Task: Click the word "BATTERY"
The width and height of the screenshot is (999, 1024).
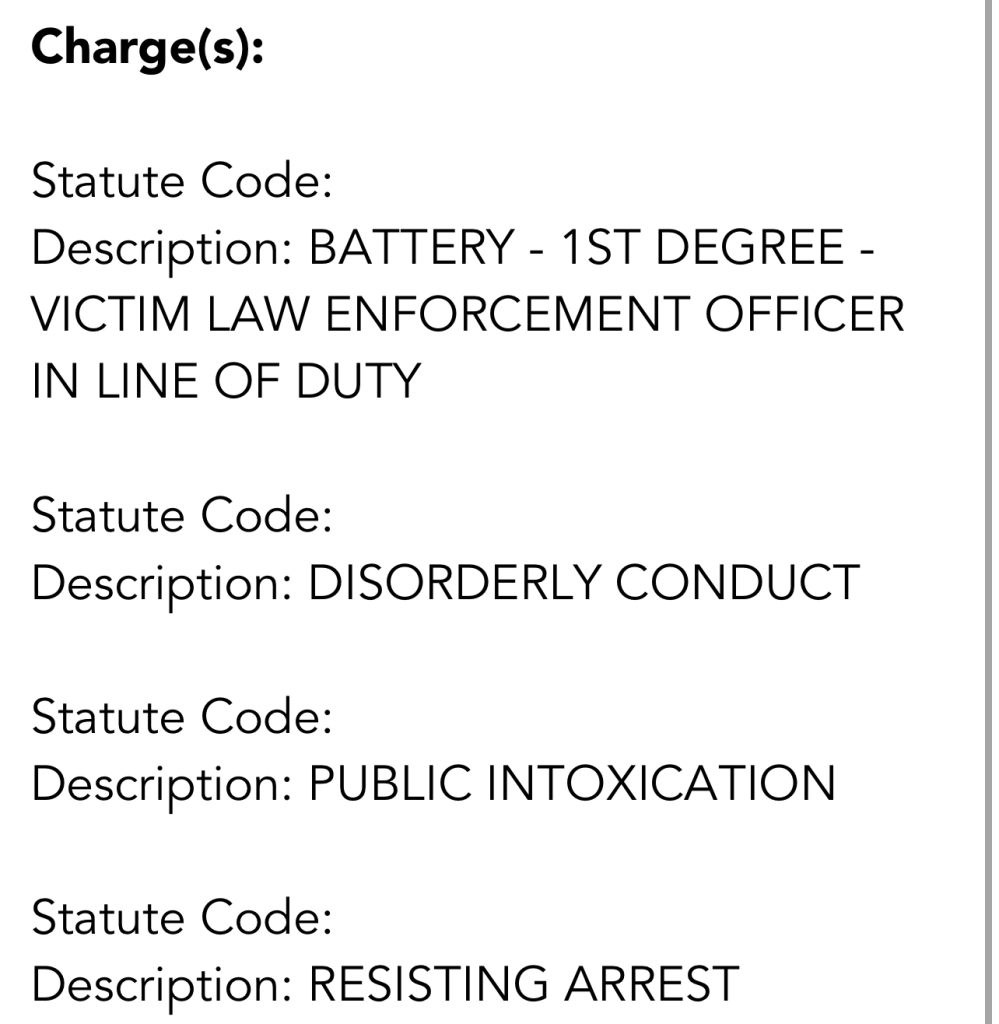Action: point(412,249)
